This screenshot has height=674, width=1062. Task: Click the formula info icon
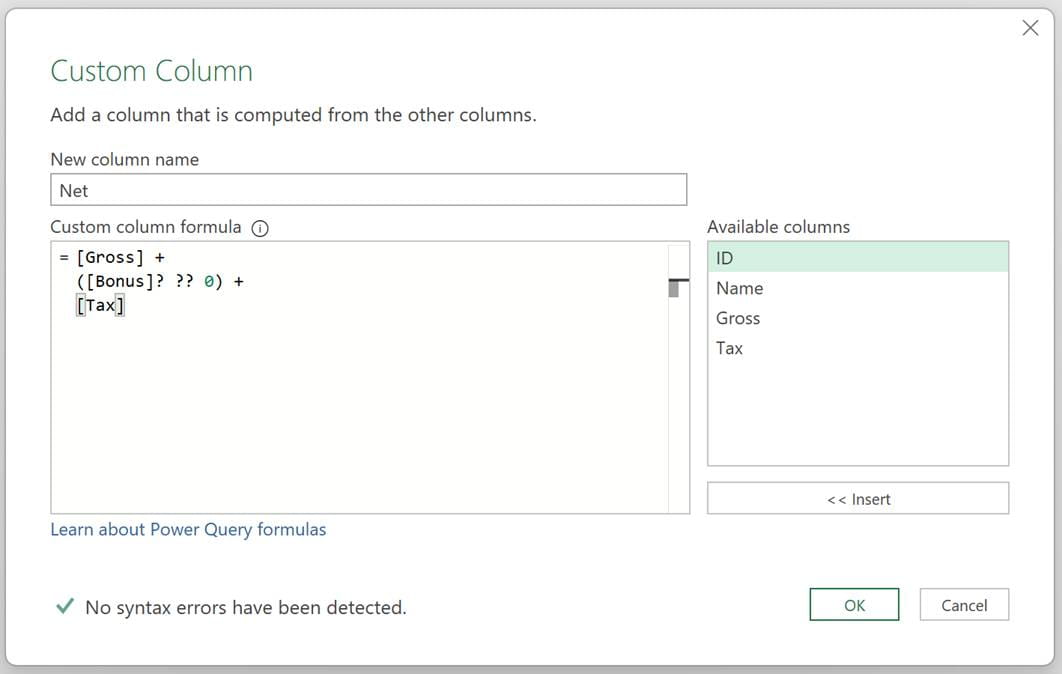pos(260,228)
